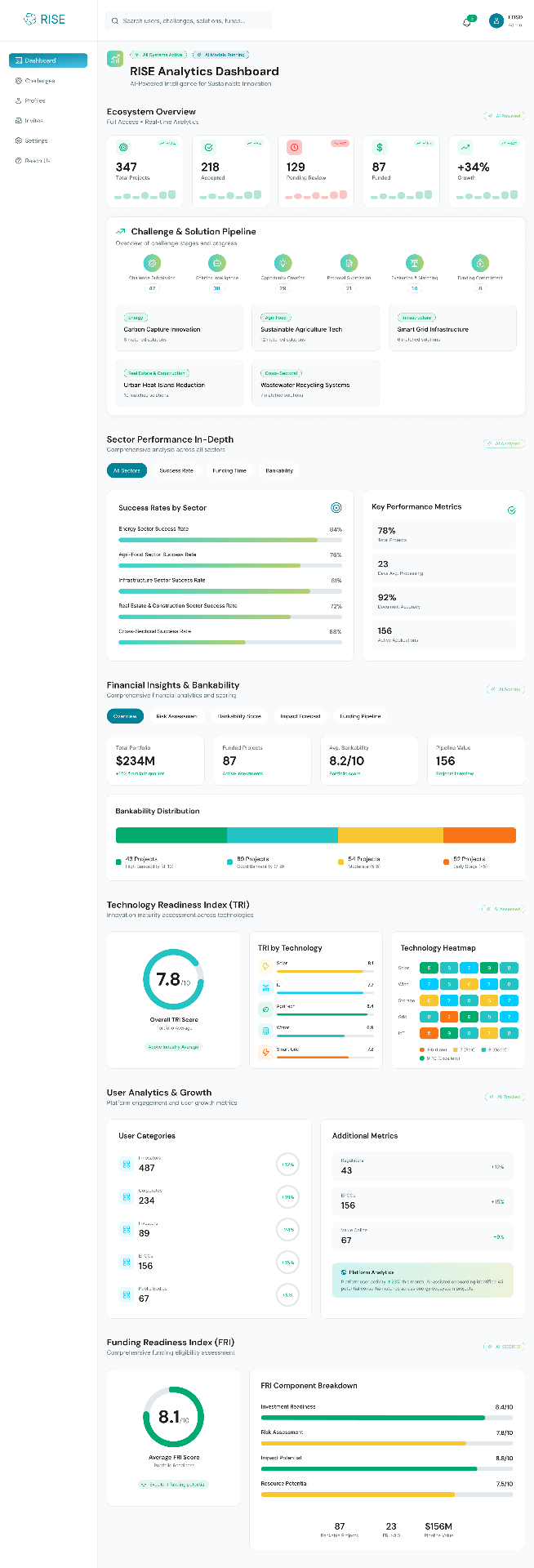Click the dollar icon on the 87 Funded card

[x=379, y=148]
